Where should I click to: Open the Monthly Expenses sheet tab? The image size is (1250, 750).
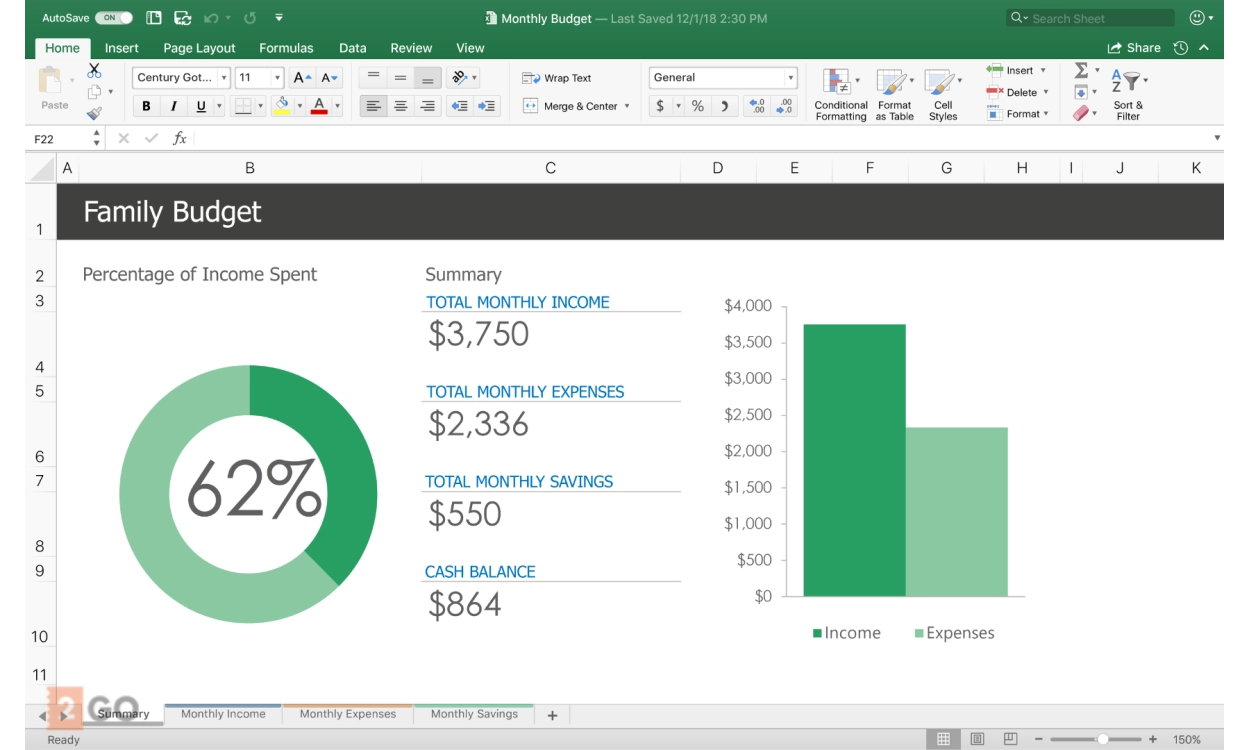(347, 714)
